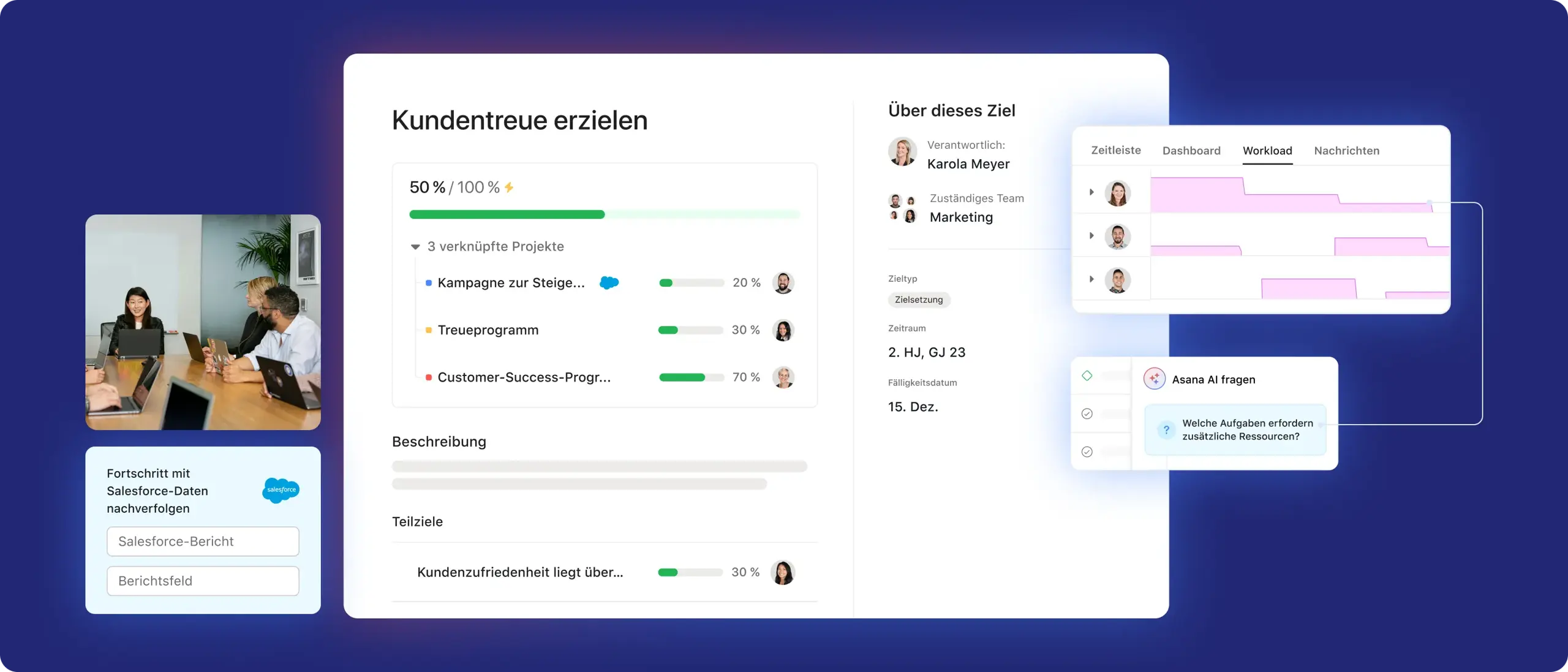The width and height of the screenshot is (1568, 672).
Task: Click the Zielsetzung goal type tag
Action: pyautogui.click(x=919, y=300)
